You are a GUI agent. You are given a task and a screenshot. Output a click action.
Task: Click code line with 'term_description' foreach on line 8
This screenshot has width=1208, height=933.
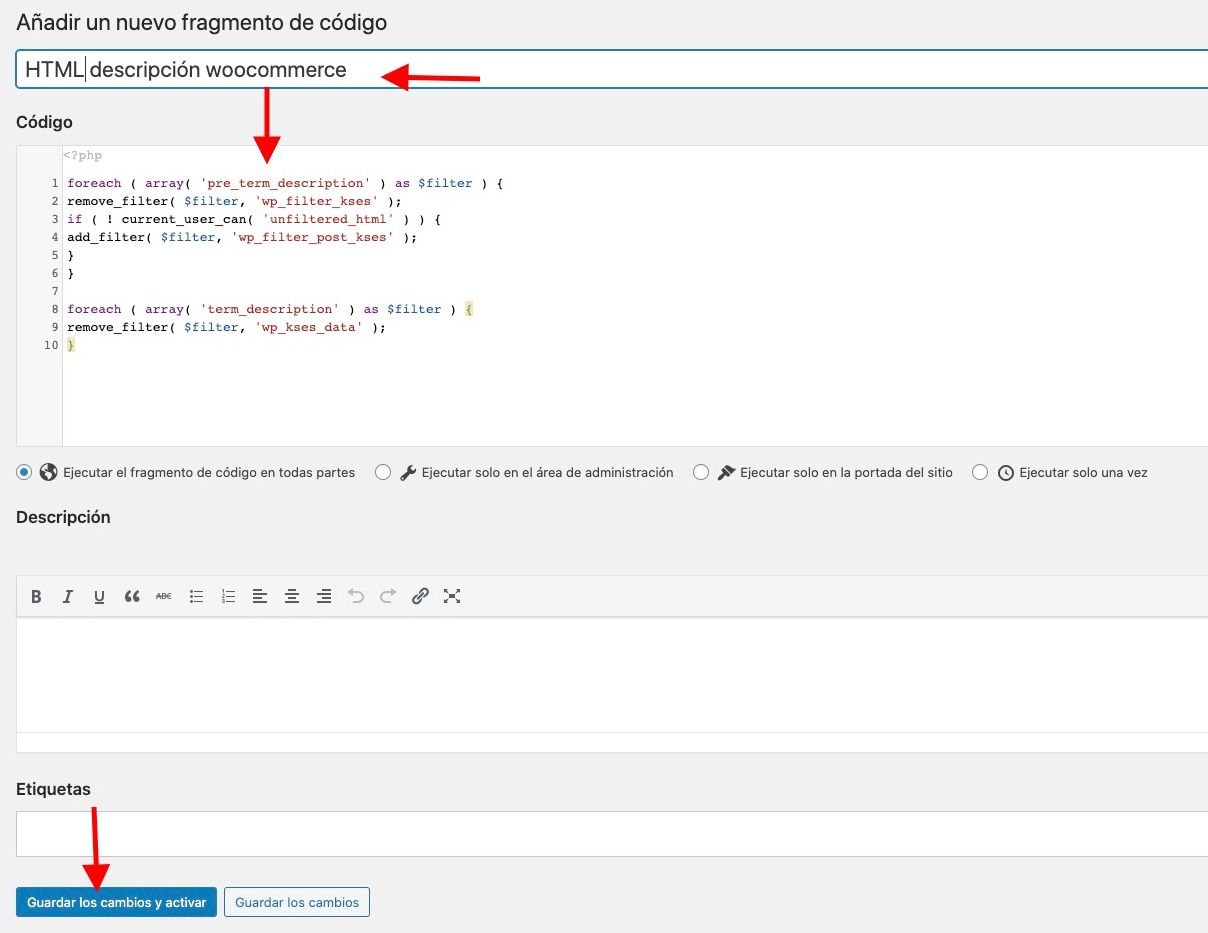click(x=270, y=309)
